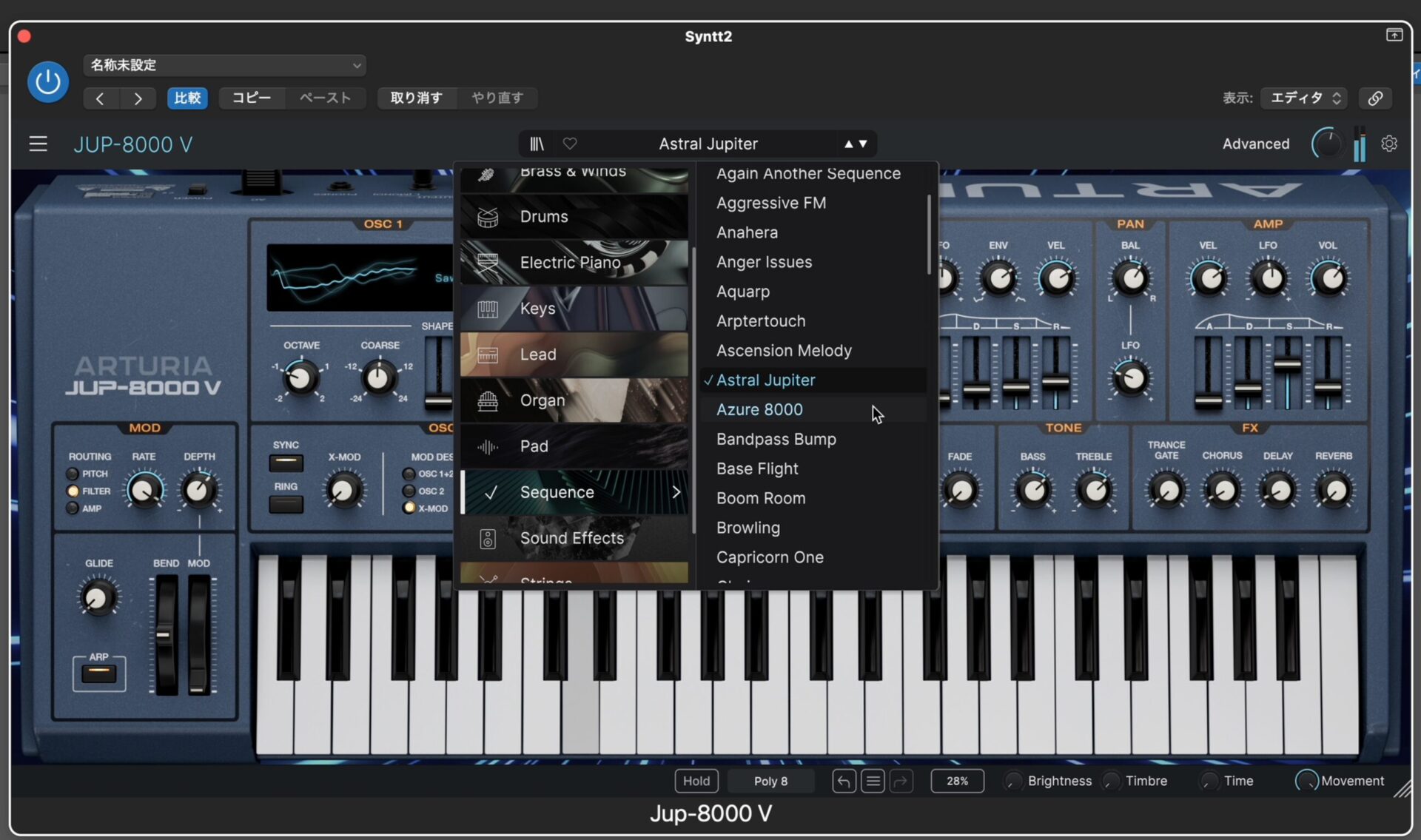The height and width of the screenshot is (840, 1421).
Task: Choose the Keys category
Action: (574, 309)
